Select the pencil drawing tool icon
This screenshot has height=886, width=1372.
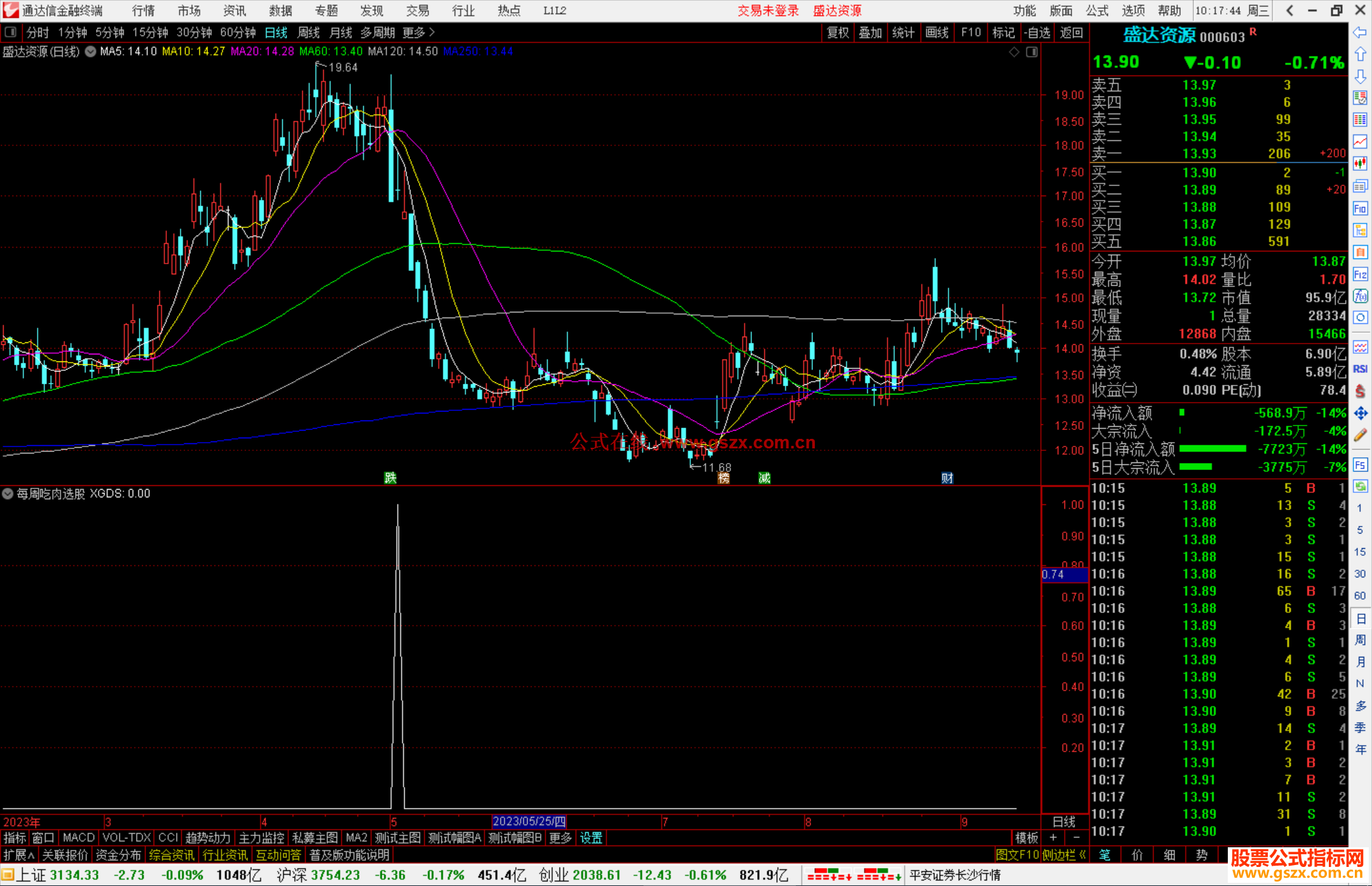[1359, 435]
